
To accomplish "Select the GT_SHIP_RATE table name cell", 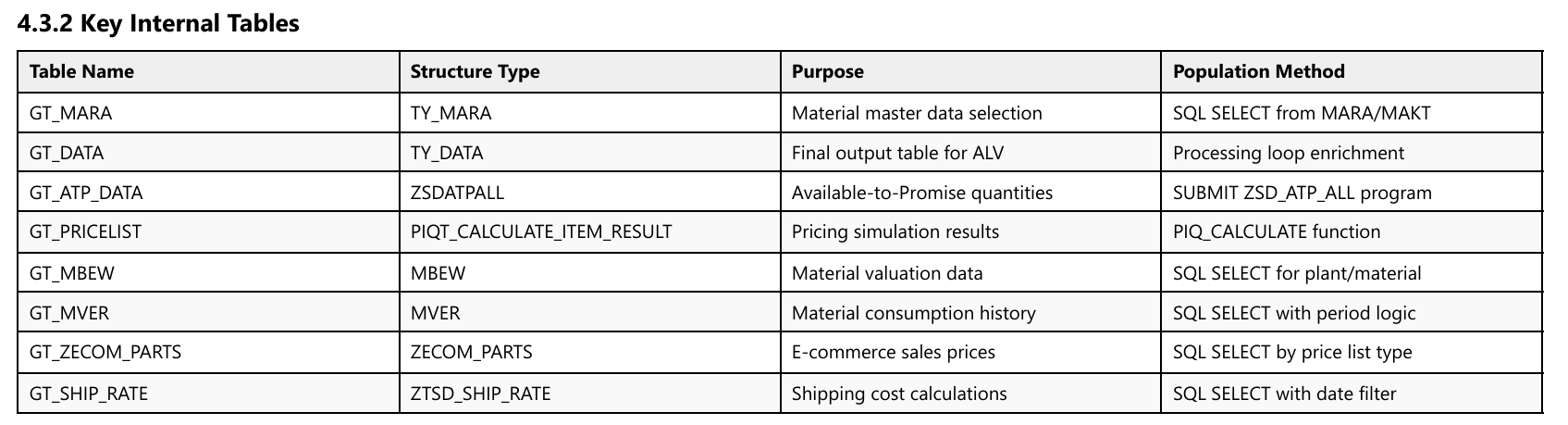I will pos(89,394).
